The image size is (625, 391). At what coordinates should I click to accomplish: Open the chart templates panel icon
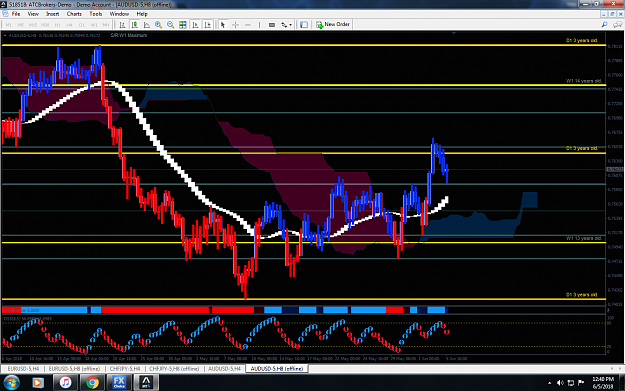(x=304, y=25)
